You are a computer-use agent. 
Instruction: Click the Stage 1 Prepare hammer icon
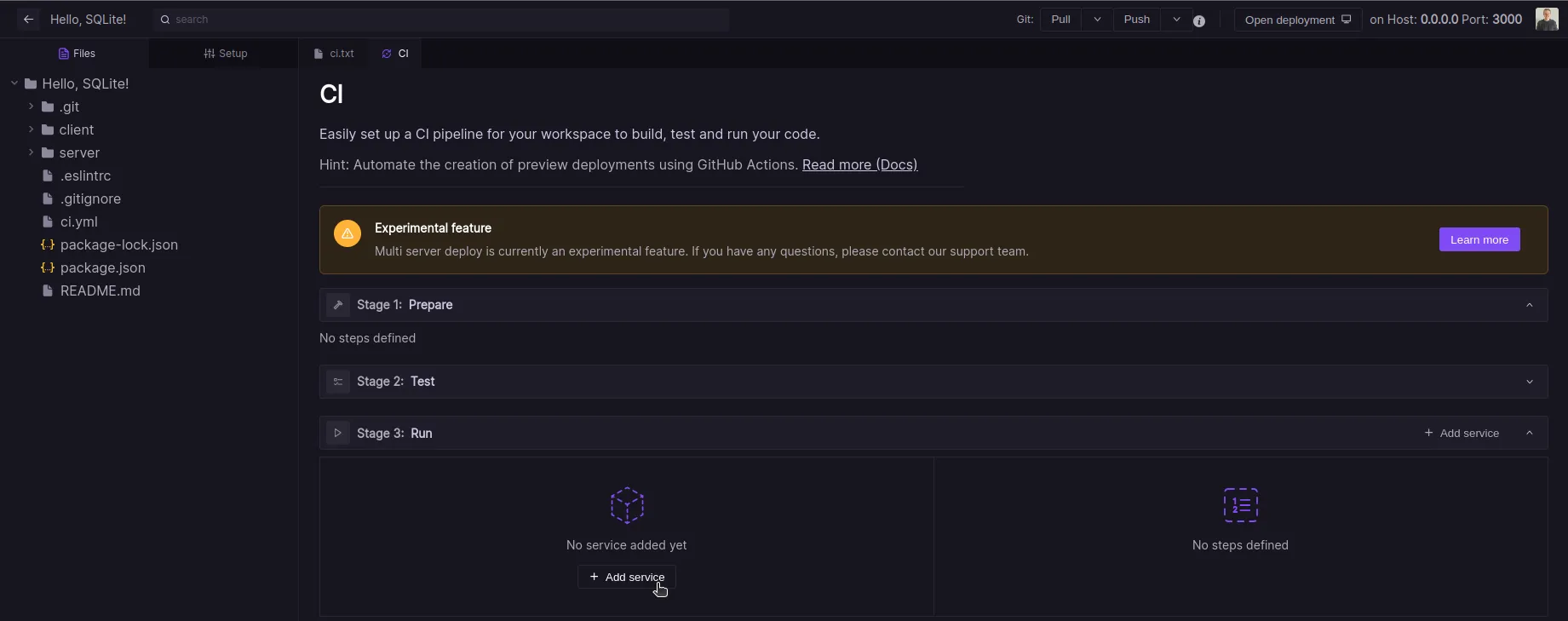tap(338, 305)
